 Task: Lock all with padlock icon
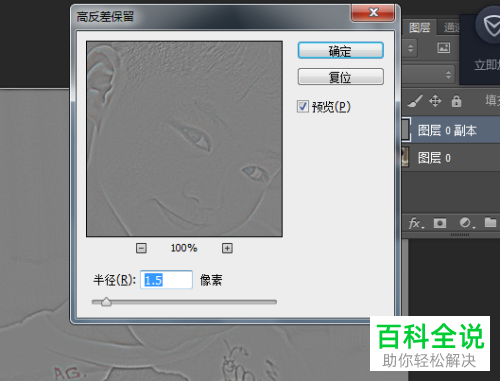click(456, 101)
